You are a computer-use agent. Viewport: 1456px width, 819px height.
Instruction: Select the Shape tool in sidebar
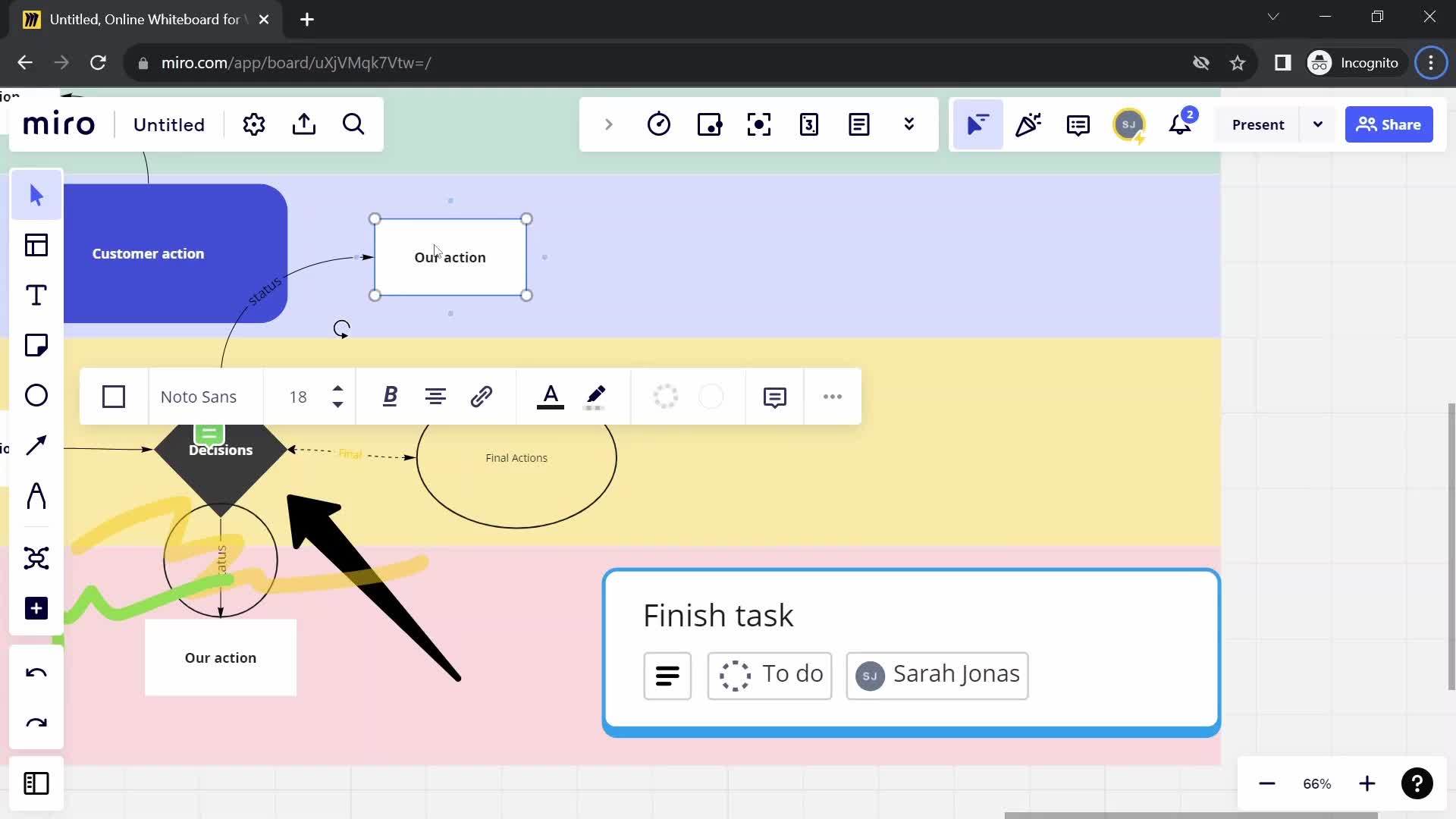pyautogui.click(x=36, y=395)
